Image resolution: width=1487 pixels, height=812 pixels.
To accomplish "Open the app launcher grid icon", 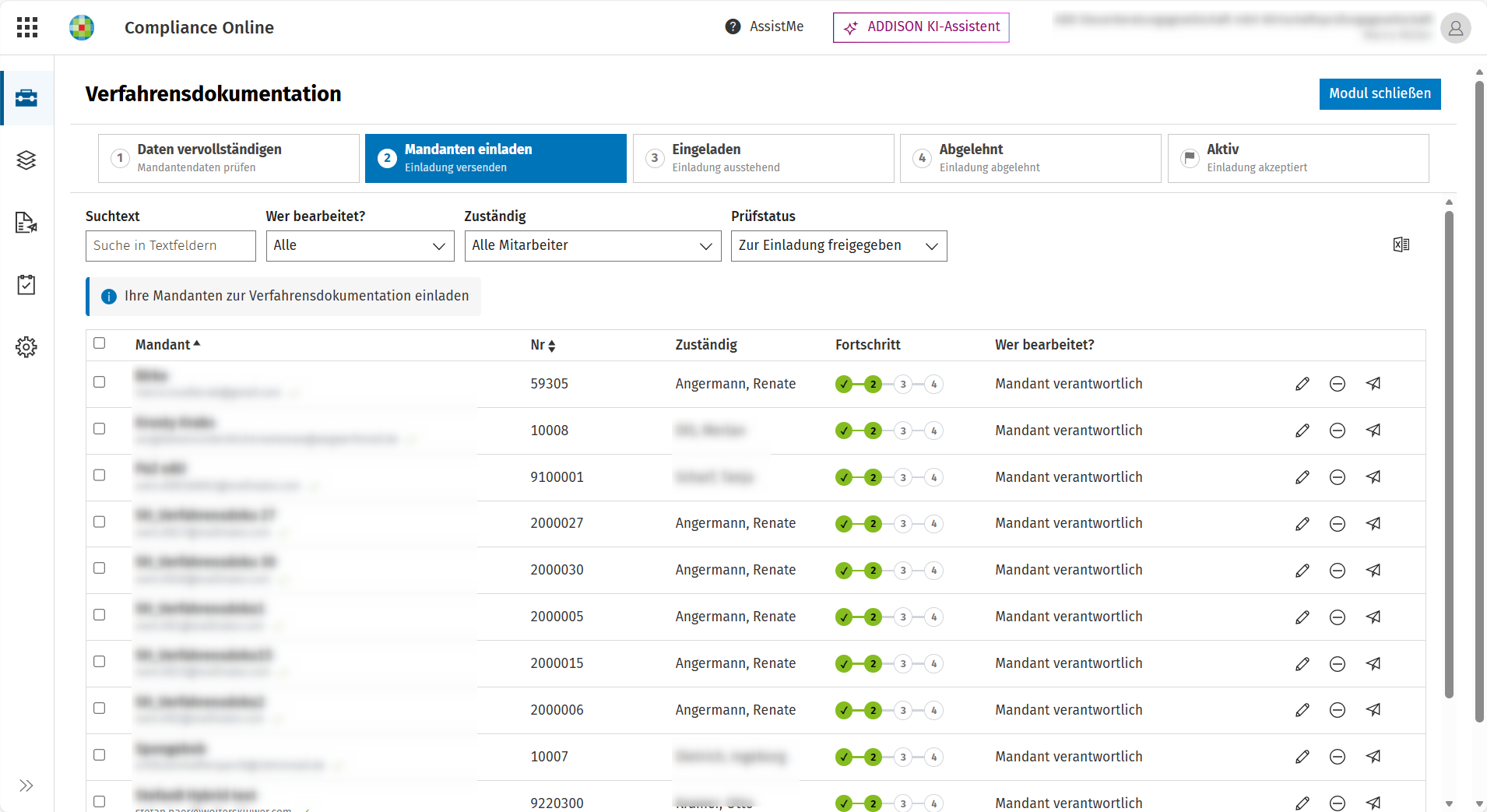I will pyautogui.click(x=27, y=27).
